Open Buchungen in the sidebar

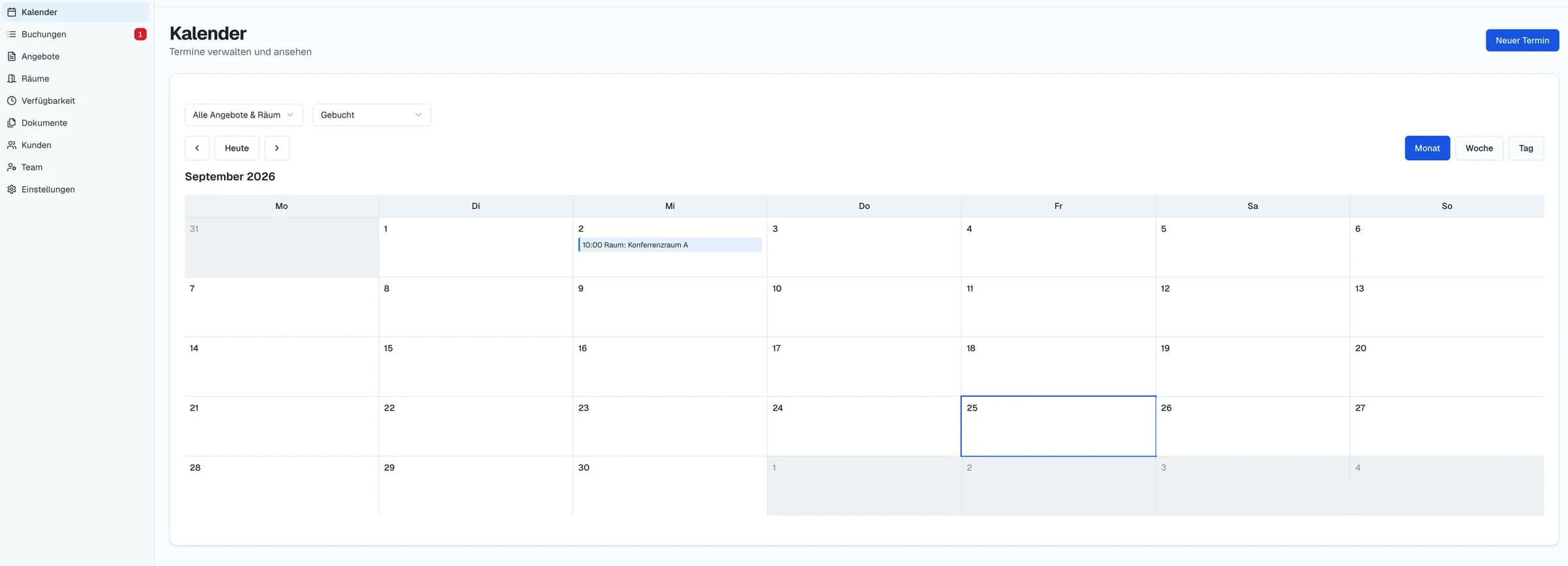[x=76, y=34]
